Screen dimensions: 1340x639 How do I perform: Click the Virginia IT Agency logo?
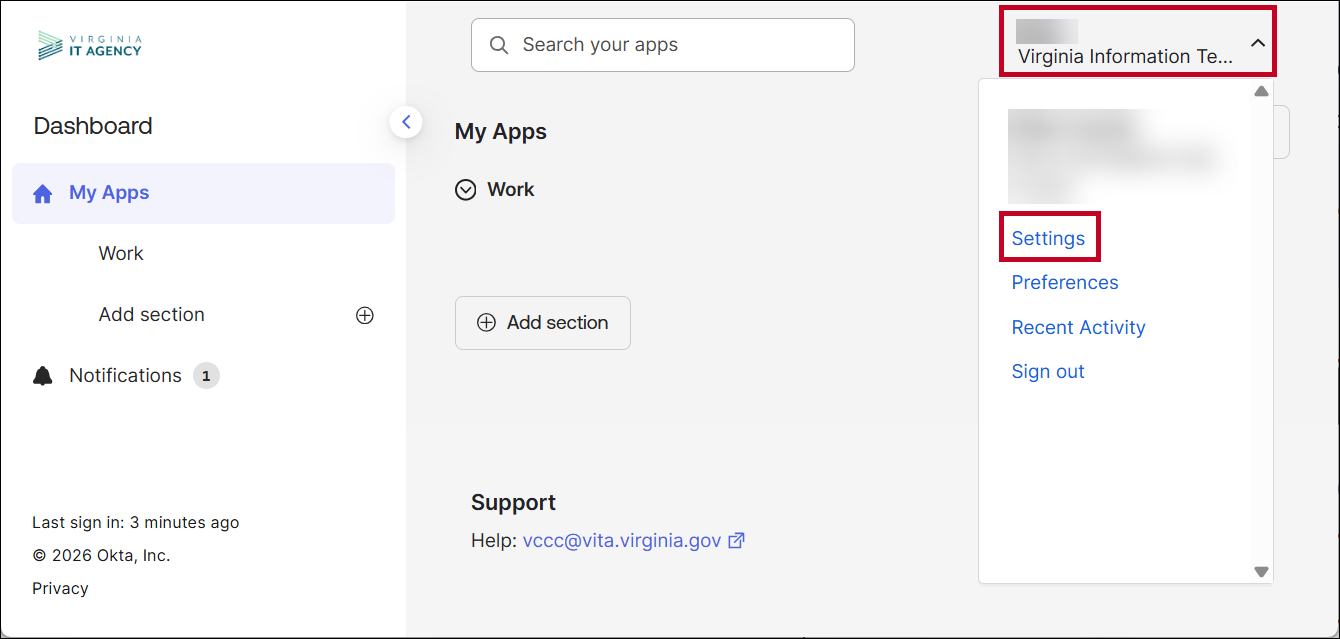(90, 45)
